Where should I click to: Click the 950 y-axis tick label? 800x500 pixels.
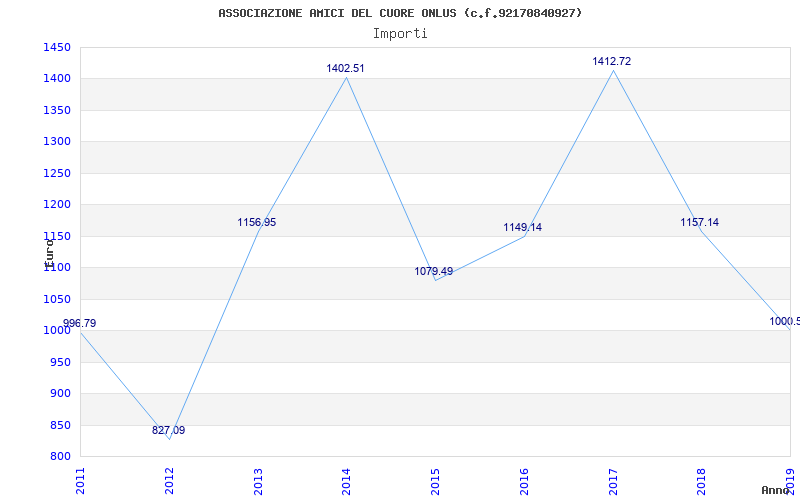(60, 362)
